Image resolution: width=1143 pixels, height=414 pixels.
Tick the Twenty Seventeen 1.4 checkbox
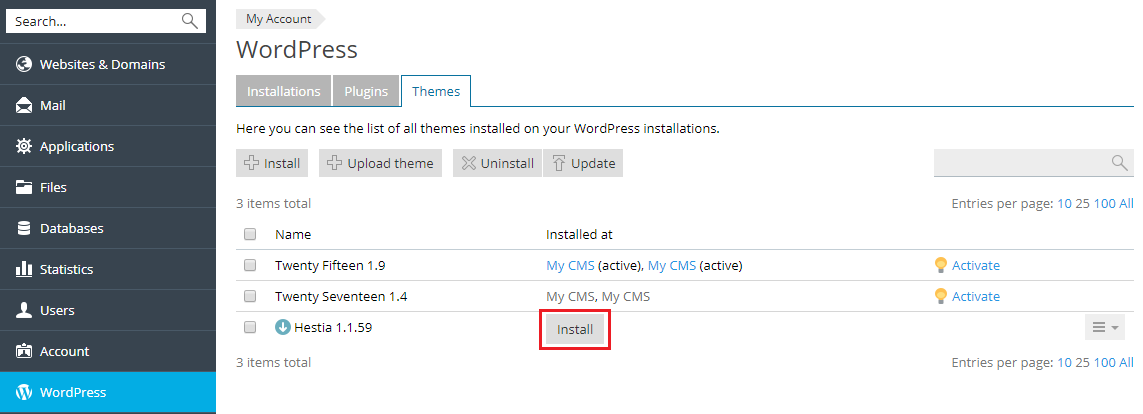tap(250, 296)
